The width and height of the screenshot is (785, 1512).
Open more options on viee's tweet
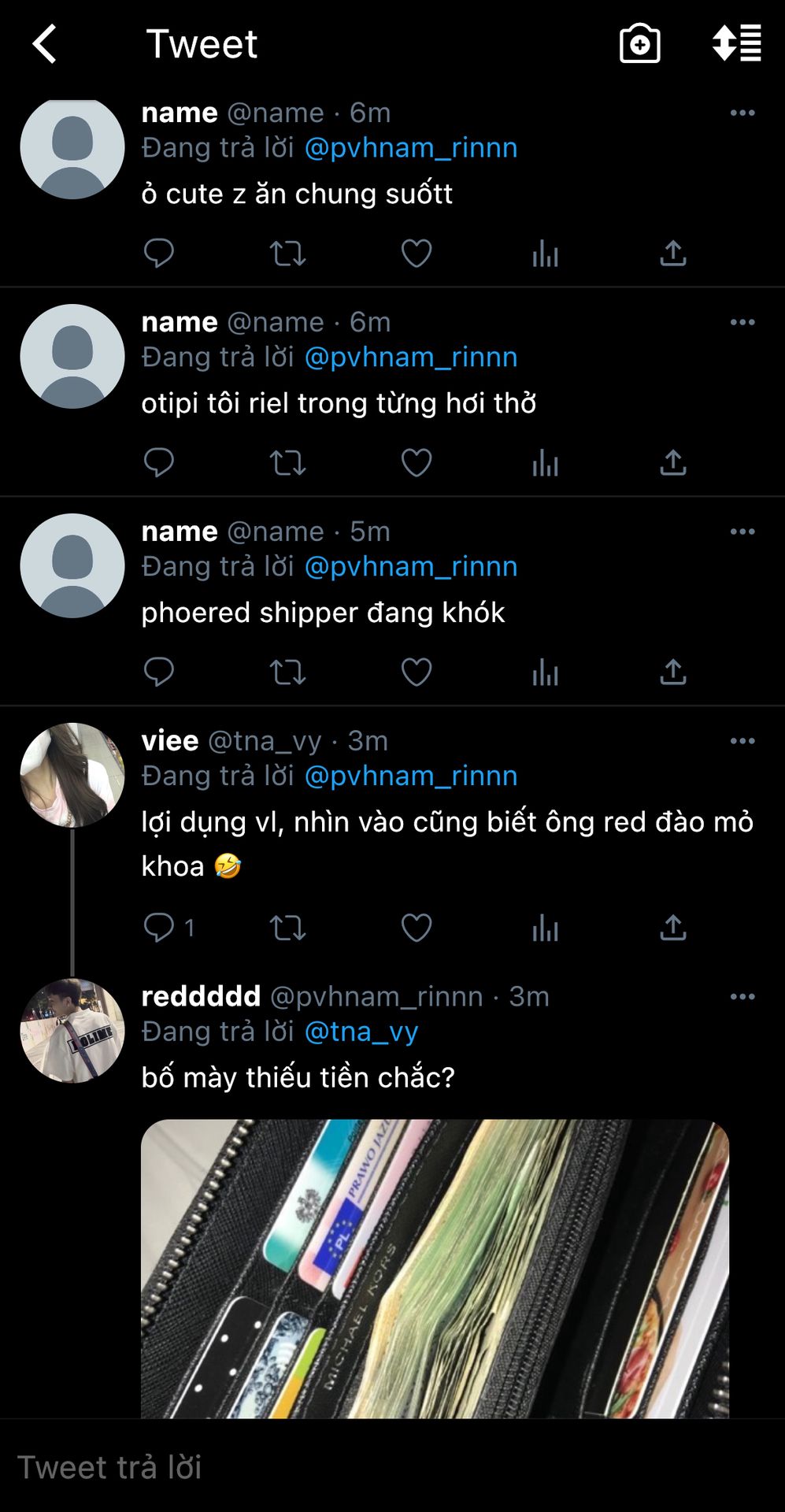pos(742,741)
